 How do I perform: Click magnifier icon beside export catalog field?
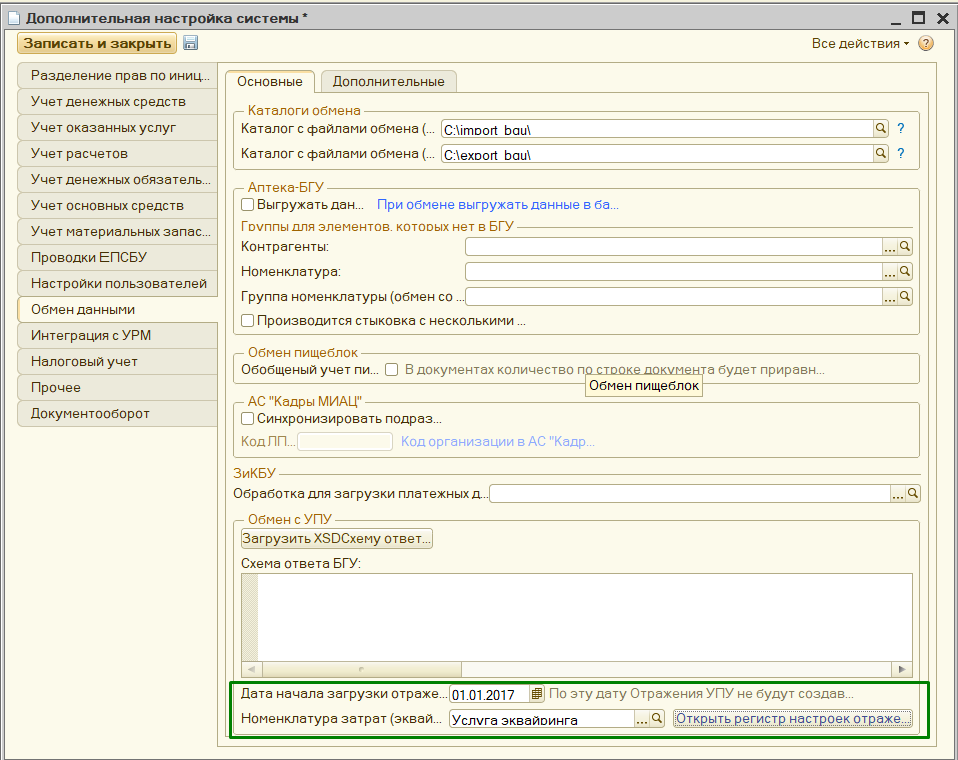coord(881,154)
